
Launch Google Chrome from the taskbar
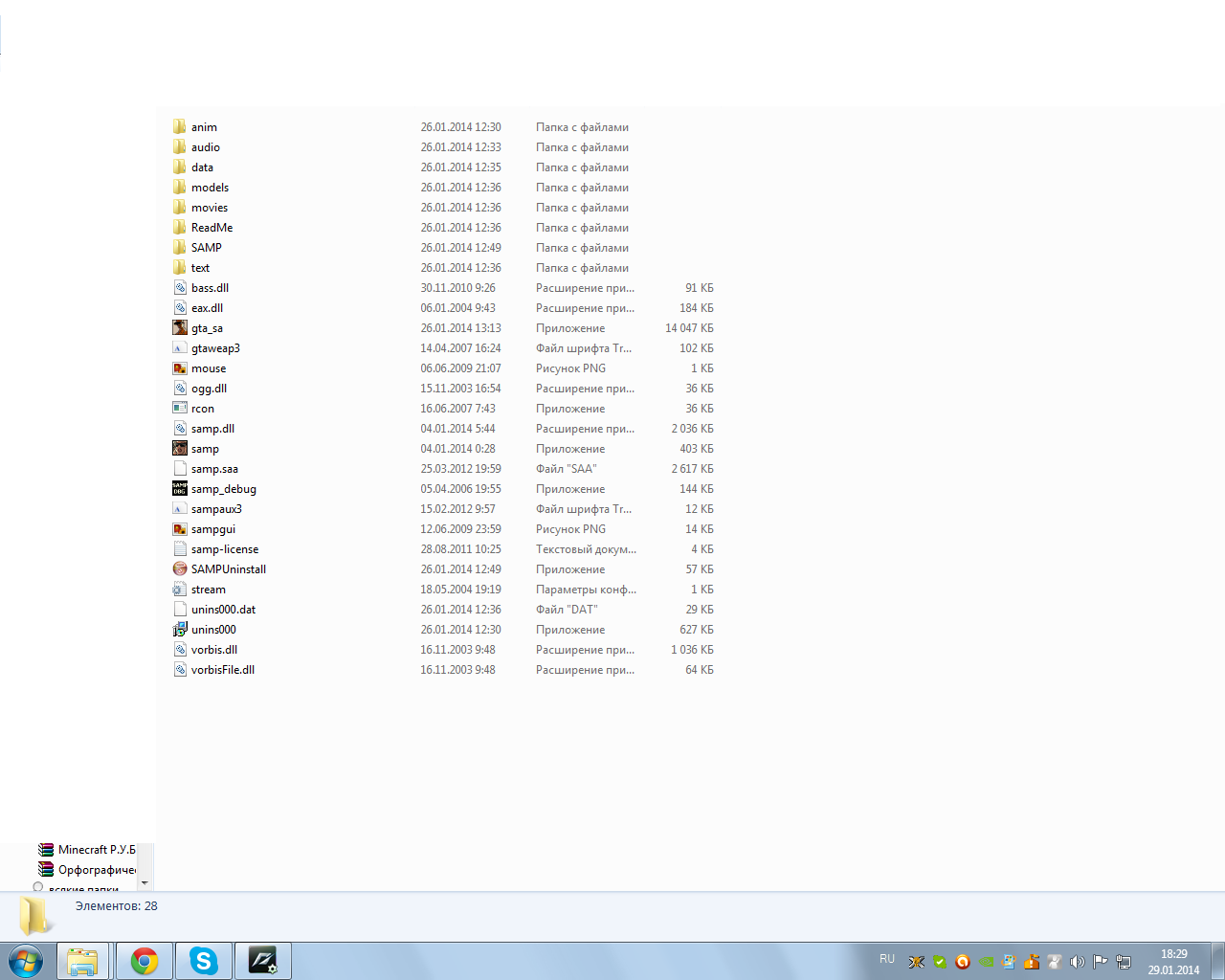coord(145,961)
